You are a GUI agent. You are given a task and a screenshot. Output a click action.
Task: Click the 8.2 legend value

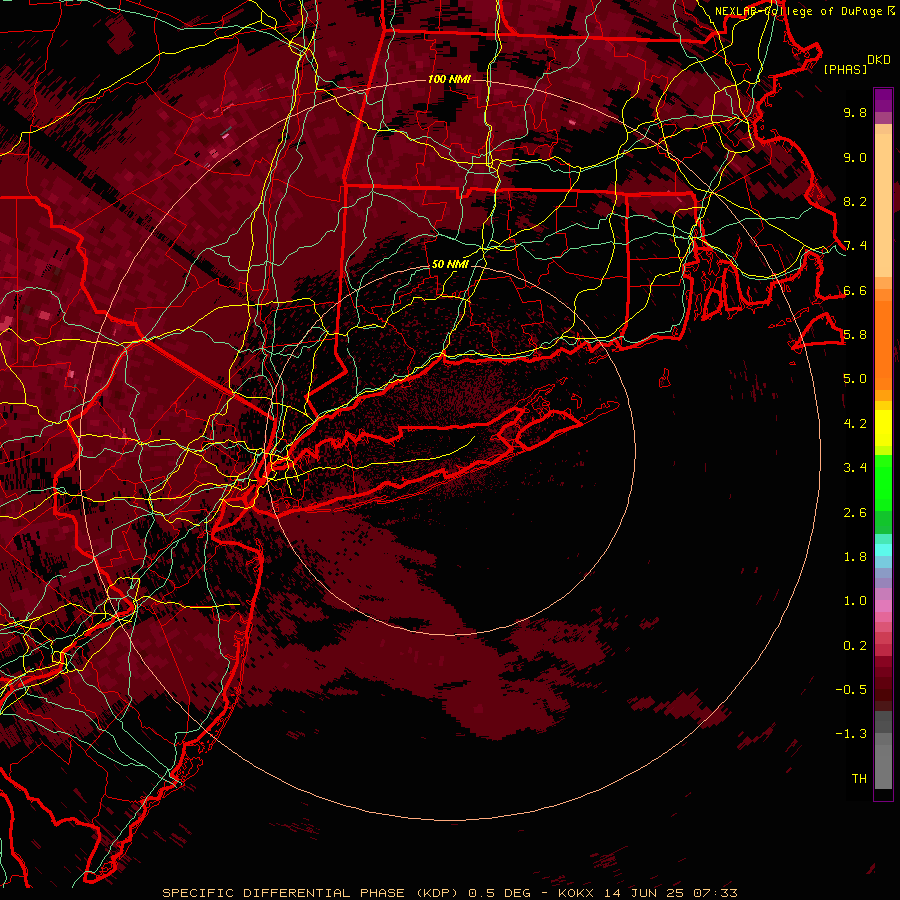(855, 201)
